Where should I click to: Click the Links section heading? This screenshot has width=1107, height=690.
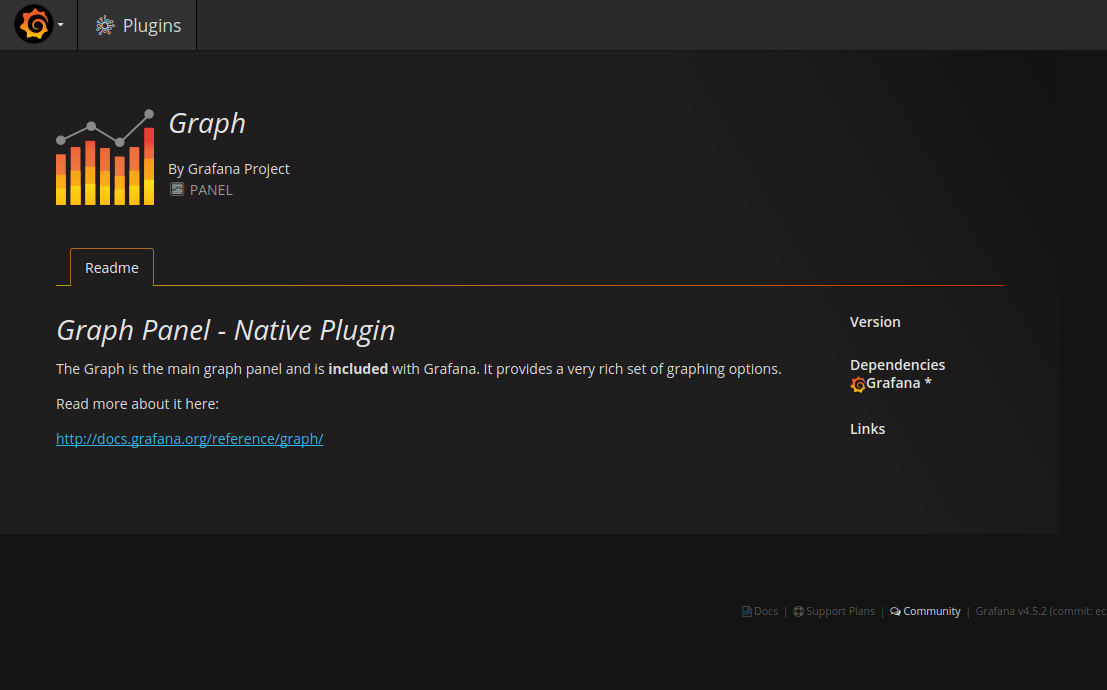click(867, 428)
